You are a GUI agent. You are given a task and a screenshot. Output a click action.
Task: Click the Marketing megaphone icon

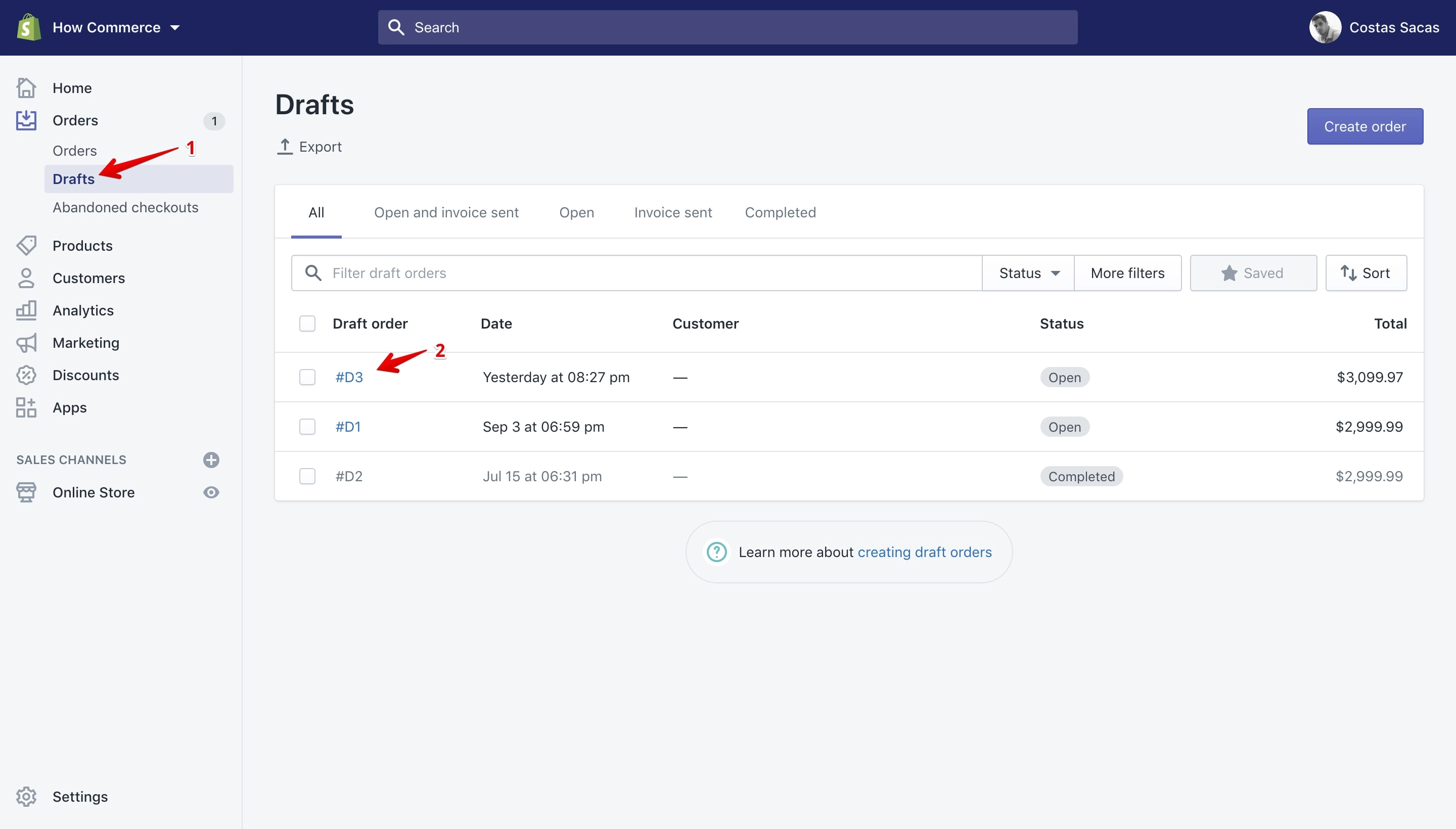(26, 343)
